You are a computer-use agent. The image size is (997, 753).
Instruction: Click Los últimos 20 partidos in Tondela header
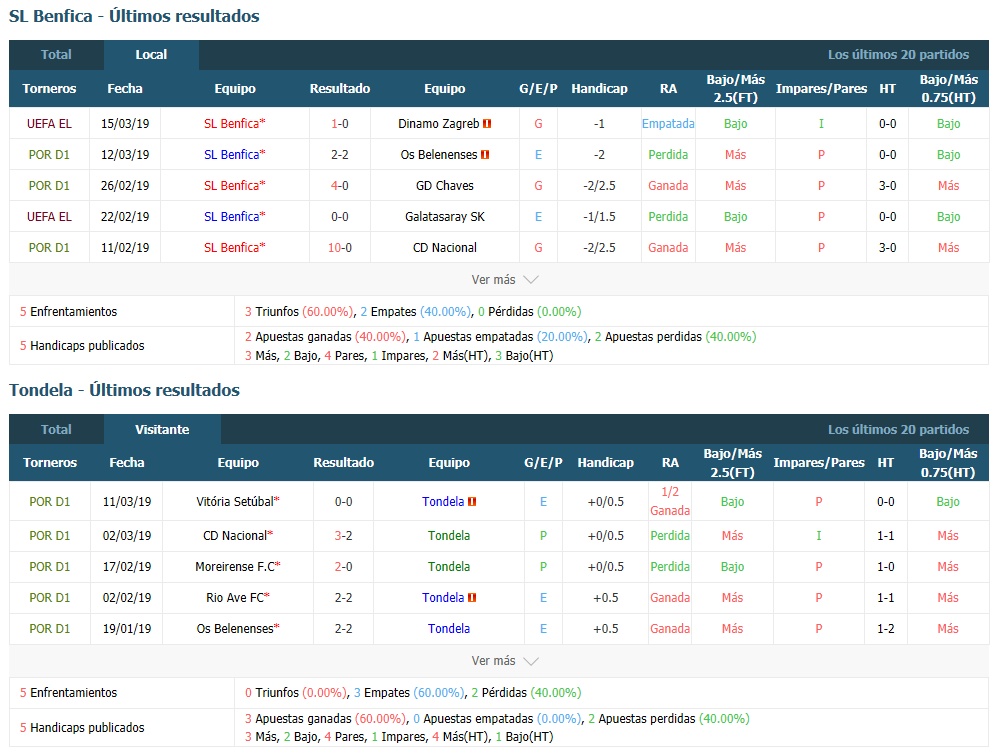(x=898, y=429)
